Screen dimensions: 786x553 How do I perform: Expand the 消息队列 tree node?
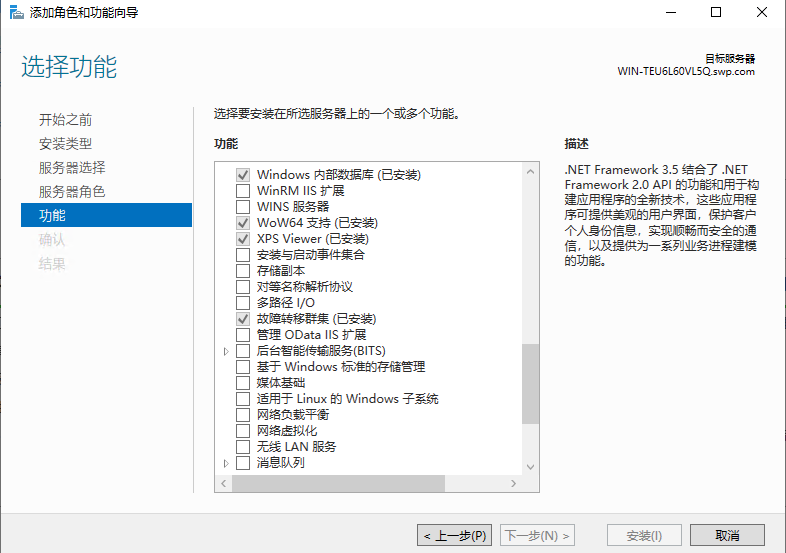226,463
